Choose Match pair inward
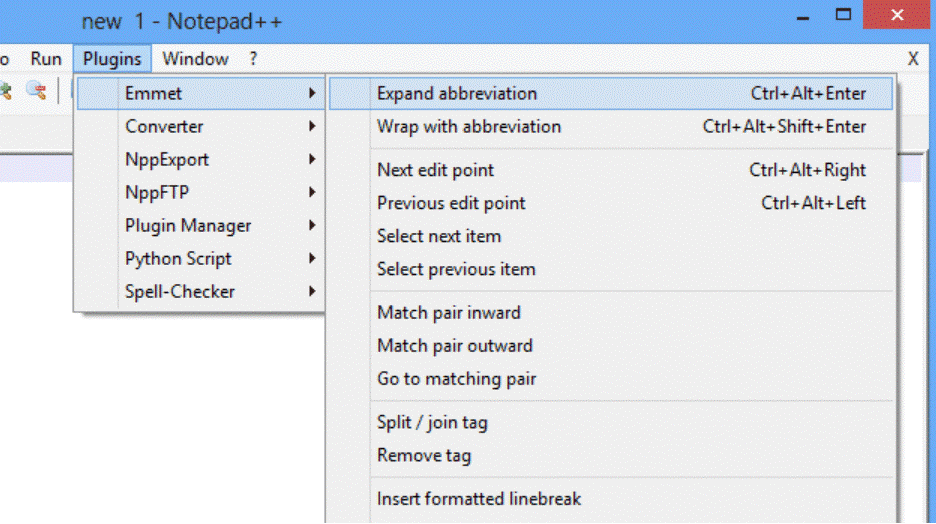The height and width of the screenshot is (524, 936). [x=611, y=313]
